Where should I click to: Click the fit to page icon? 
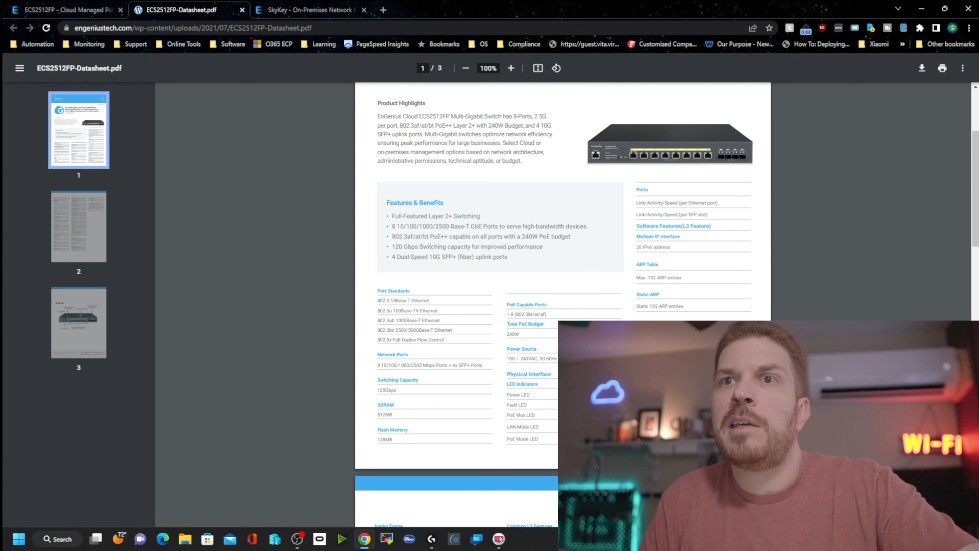(538, 68)
